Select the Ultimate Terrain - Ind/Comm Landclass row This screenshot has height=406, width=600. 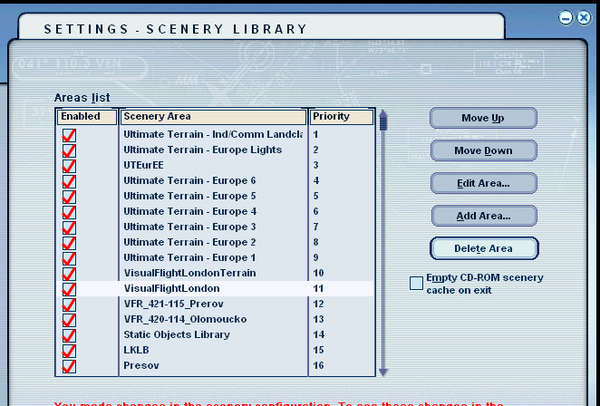click(x=213, y=134)
